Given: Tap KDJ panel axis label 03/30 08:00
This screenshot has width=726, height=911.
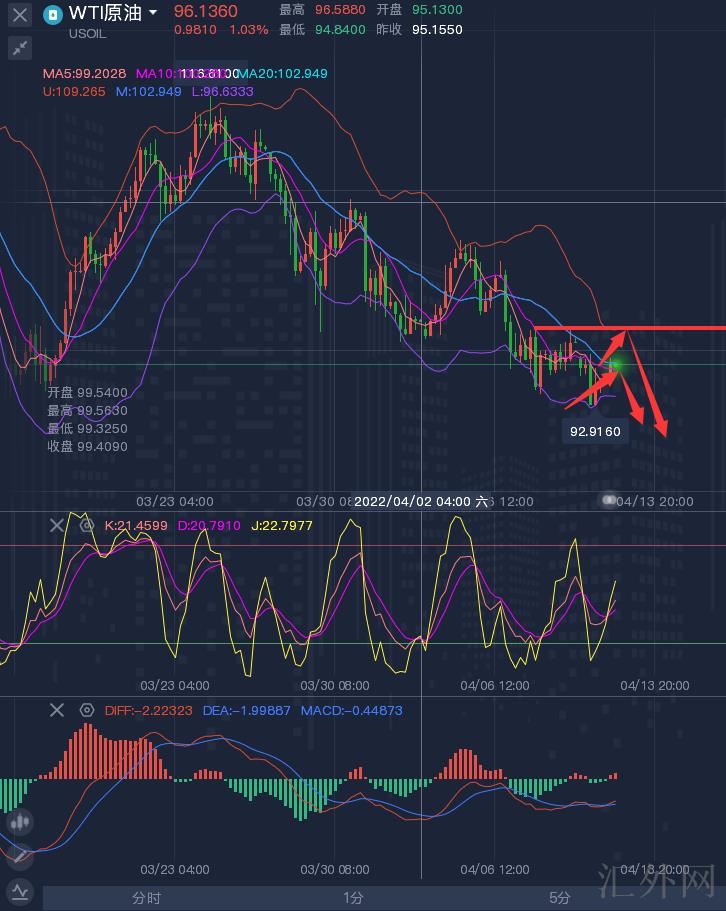Looking at the screenshot, I should (x=335, y=686).
